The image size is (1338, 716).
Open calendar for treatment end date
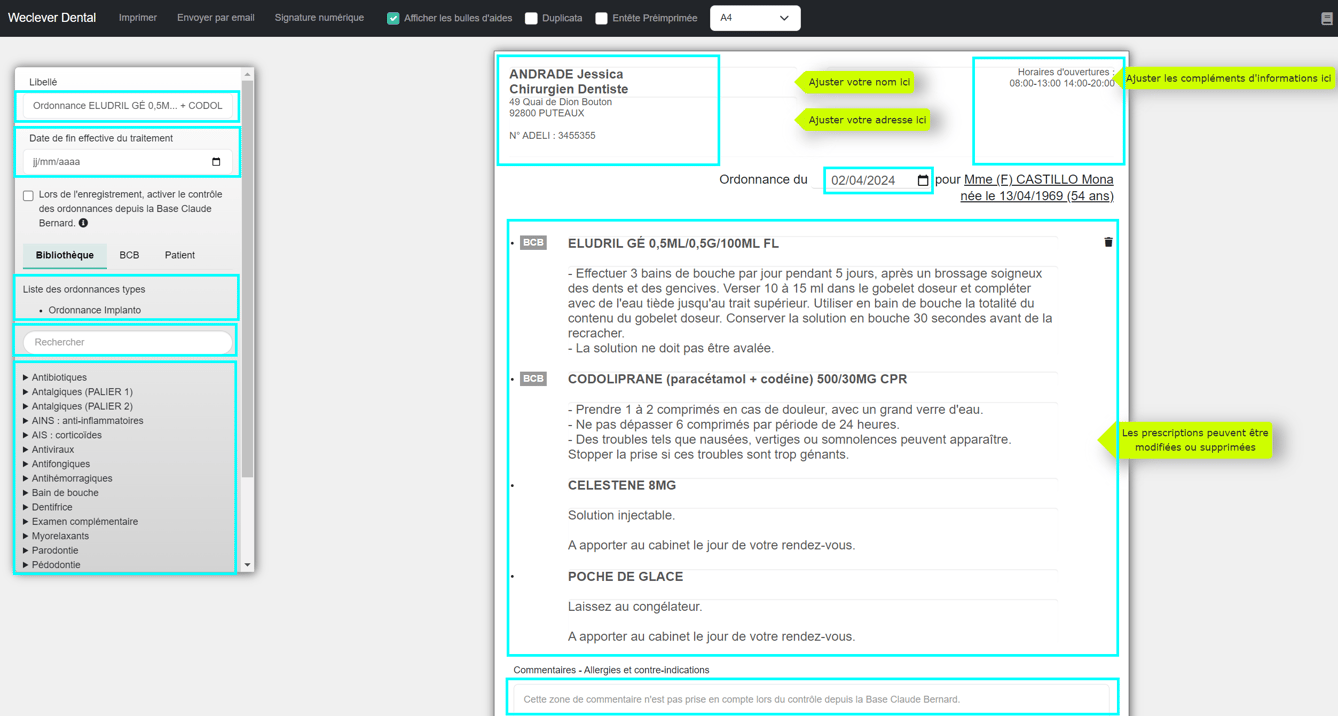pyautogui.click(x=216, y=162)
